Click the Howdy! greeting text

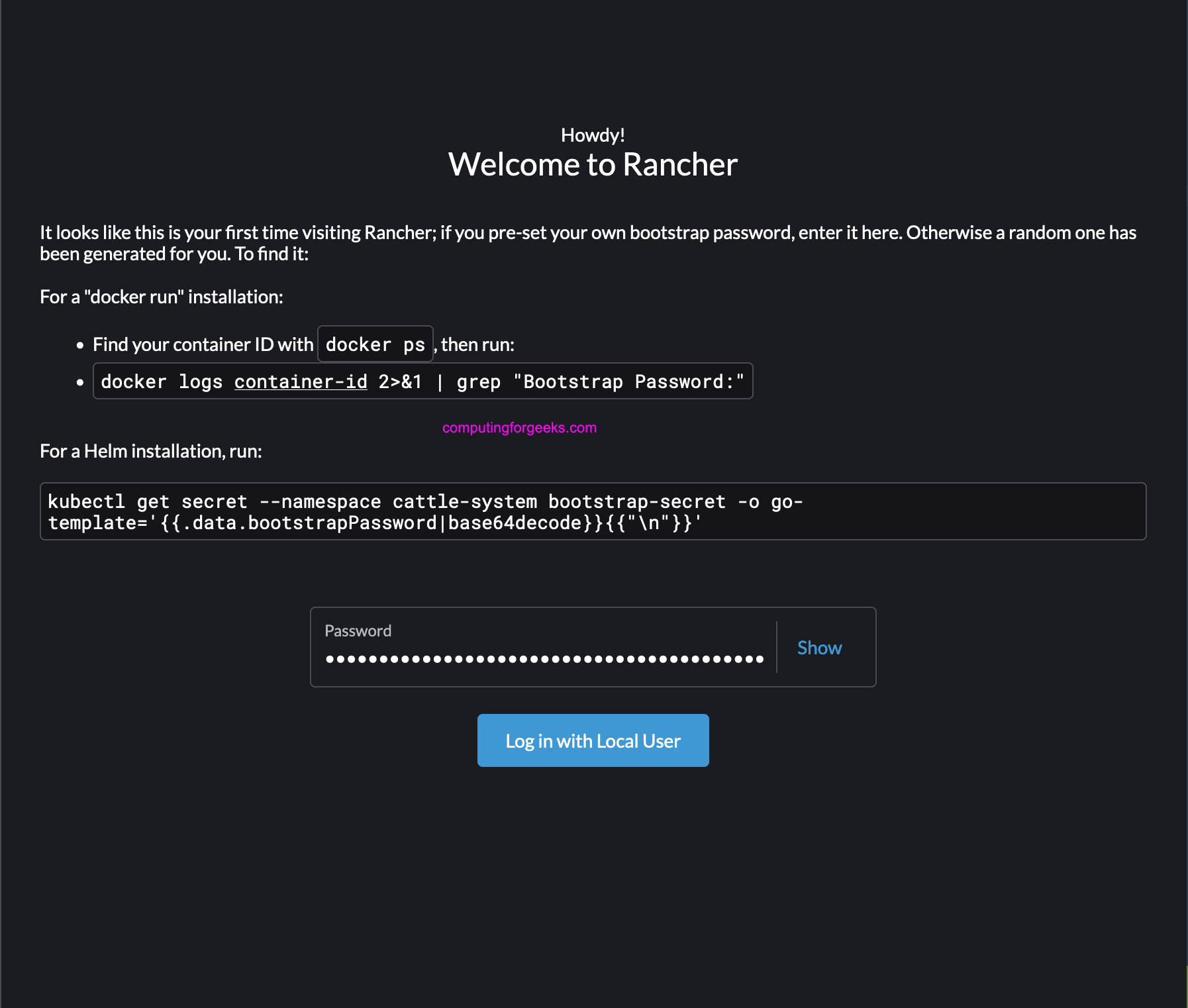coord(593,134)
